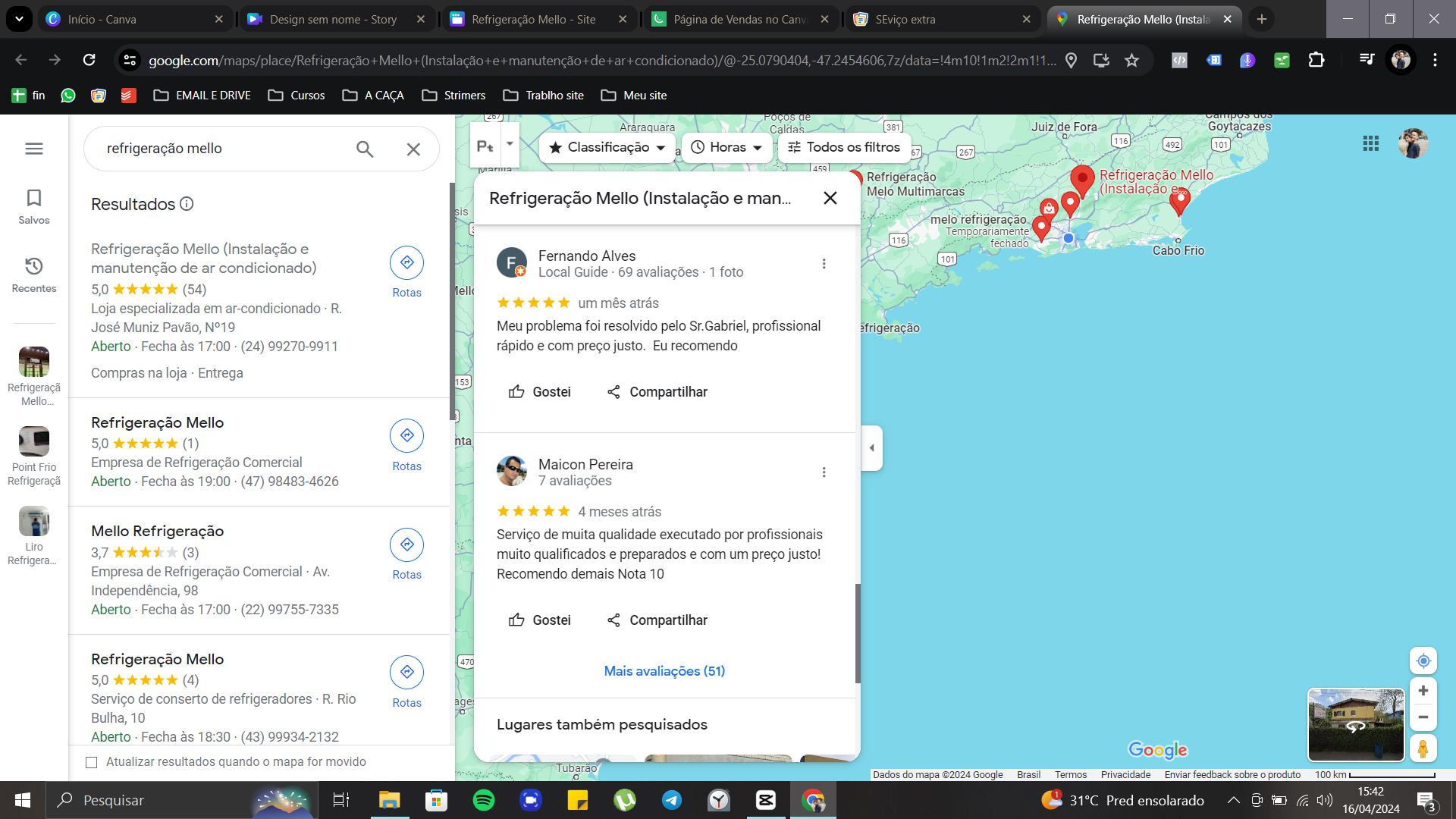Image resolution: width=1456 pixels, height=819 pixels.
Task: Open Windows Start menu
Action: [x=23, y=800]
